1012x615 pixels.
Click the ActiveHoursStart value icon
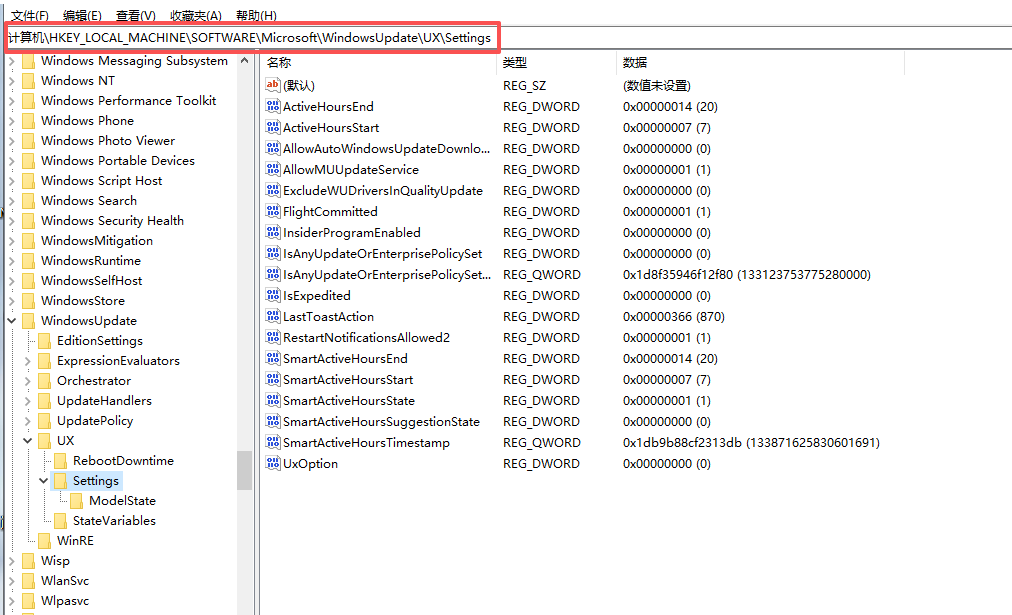click(273, 127)
